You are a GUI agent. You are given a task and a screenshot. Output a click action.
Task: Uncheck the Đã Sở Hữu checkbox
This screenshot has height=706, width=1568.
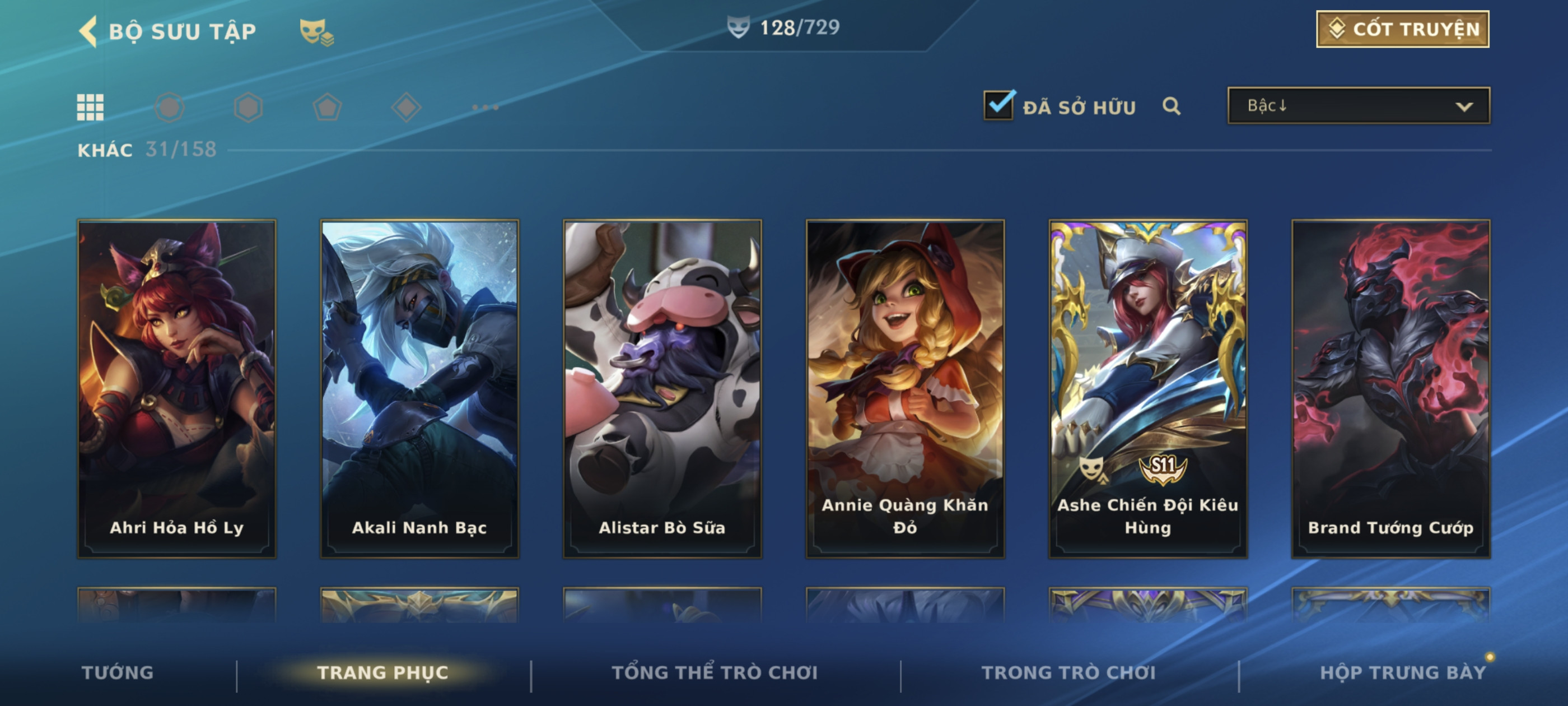point(998,105)
